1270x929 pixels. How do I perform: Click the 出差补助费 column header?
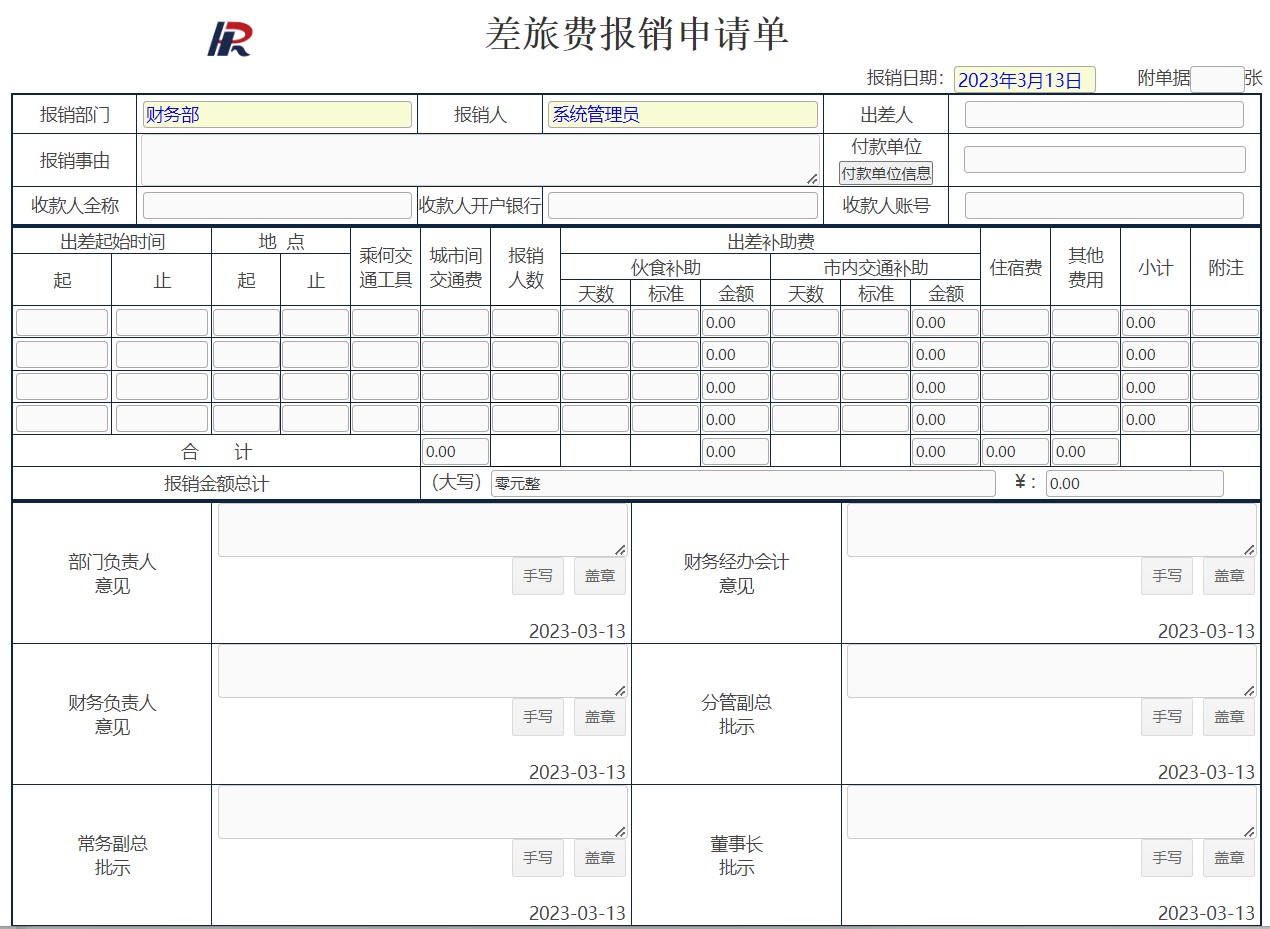click(771, 242)
